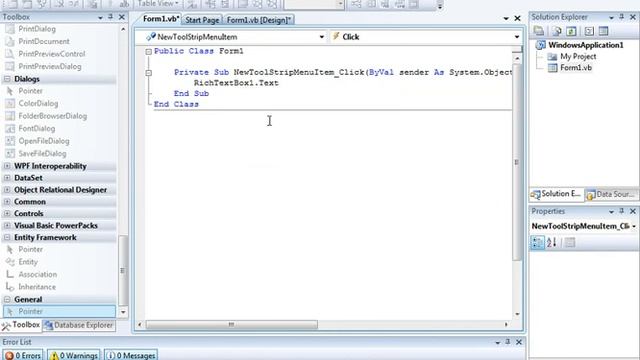Click Toolbox scroll down arrow

pos(123,312)
